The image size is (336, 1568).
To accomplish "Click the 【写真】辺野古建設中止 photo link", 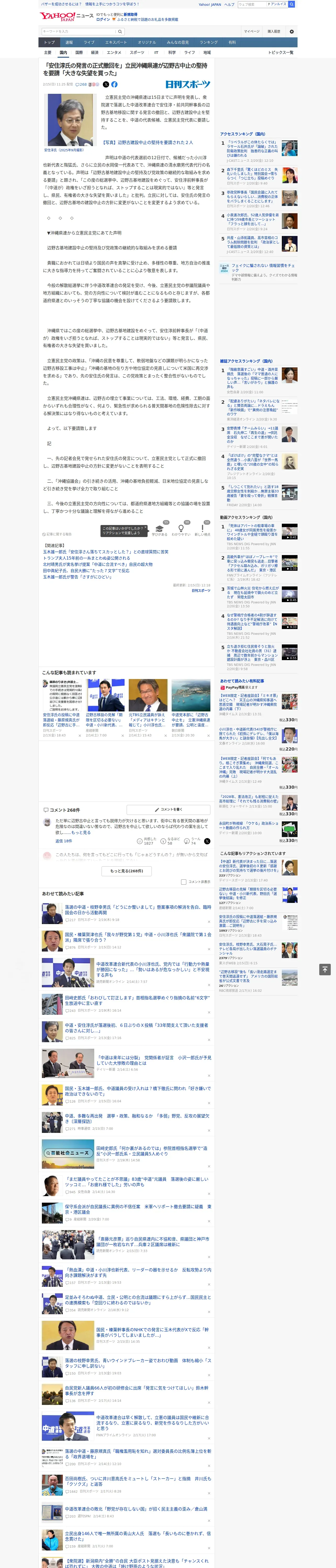I will 148,142.
